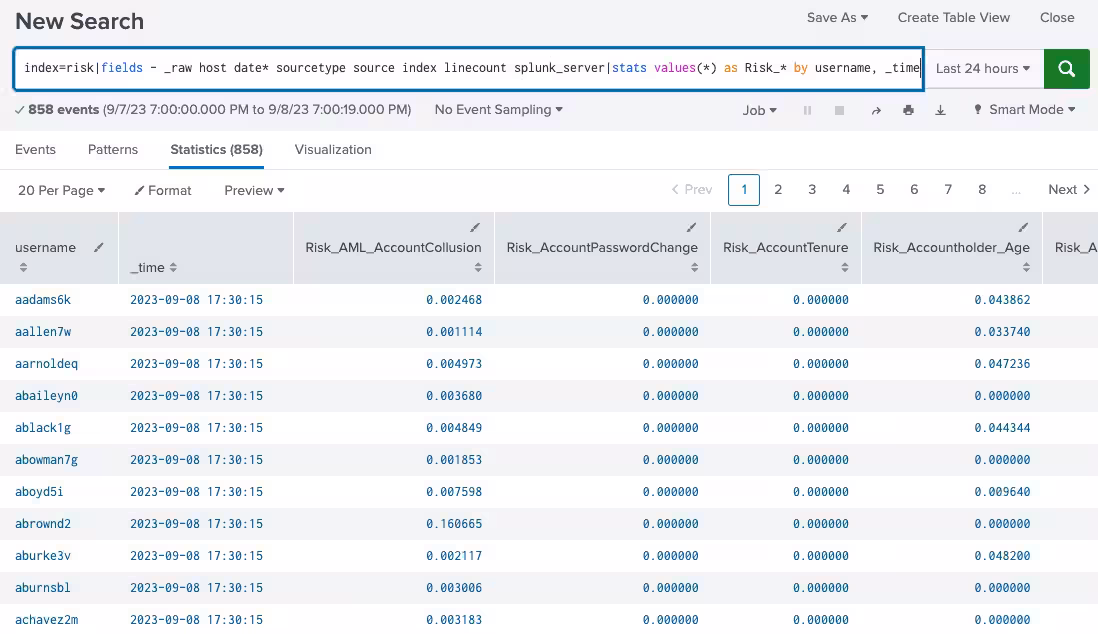Viewport: 1098px width, 634px height.
Task: Click pencil icon on Risk_AML_AccountCollusion column
Action: click(475, 228)
